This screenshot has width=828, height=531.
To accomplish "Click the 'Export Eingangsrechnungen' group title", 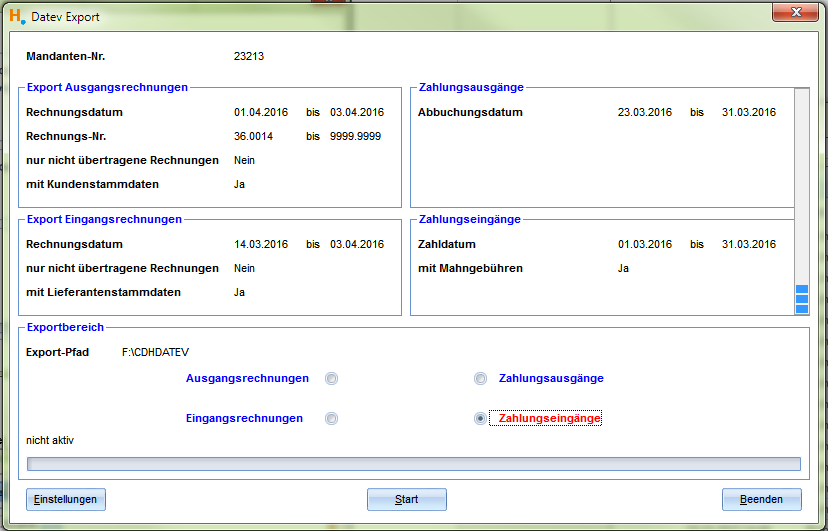I will pos(105,220).
